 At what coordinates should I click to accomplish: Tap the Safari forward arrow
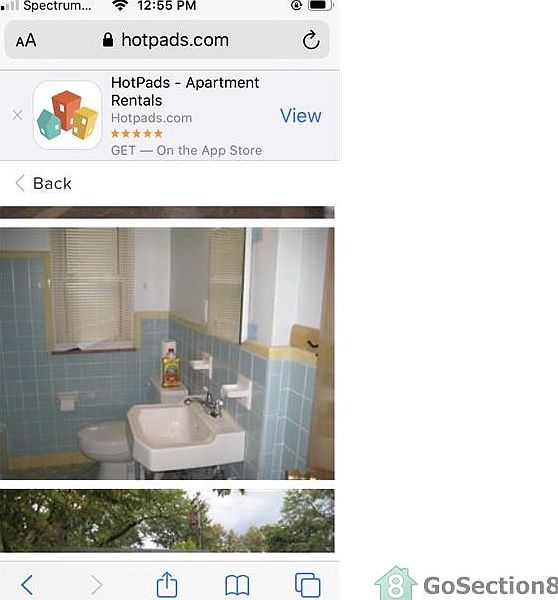[96, 585]
